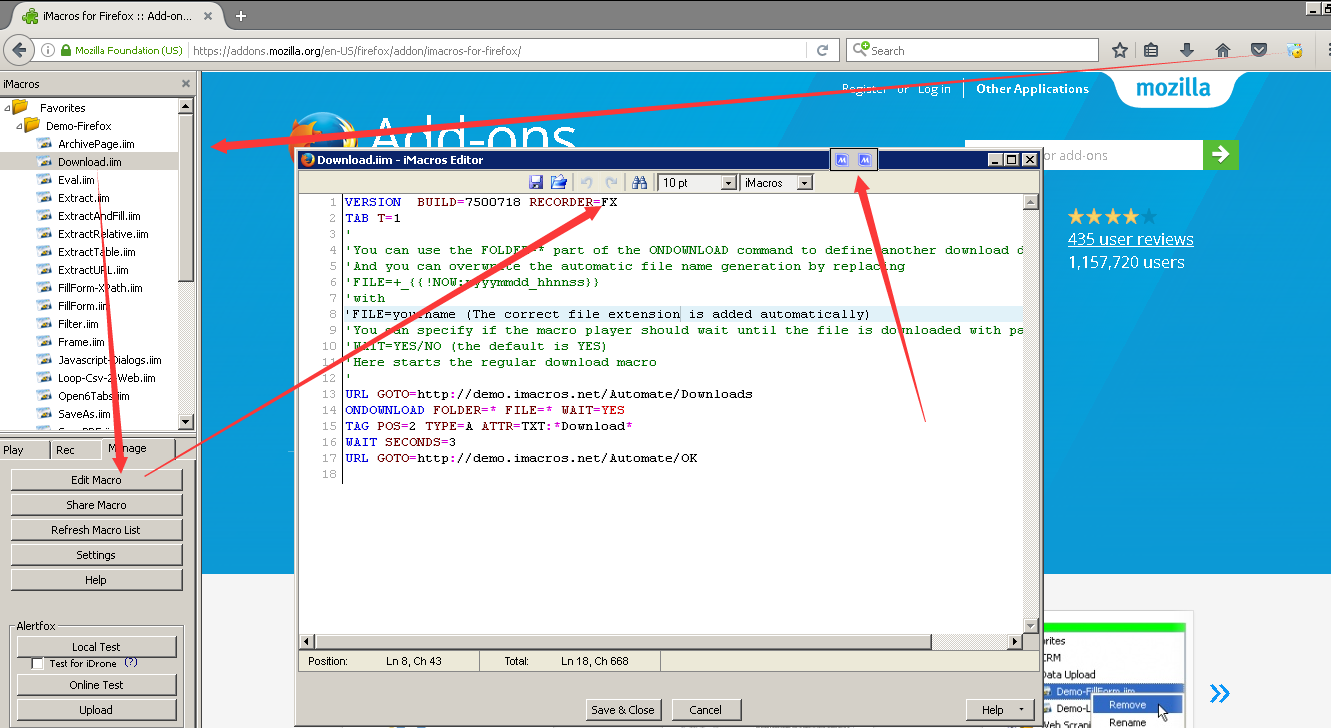Click the green padlock security icon
Screen dimensions: 1331x728
(66, 50)
